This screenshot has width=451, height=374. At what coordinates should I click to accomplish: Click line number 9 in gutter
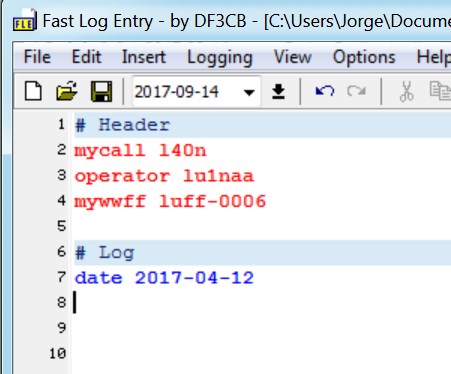tap(62, 328)
